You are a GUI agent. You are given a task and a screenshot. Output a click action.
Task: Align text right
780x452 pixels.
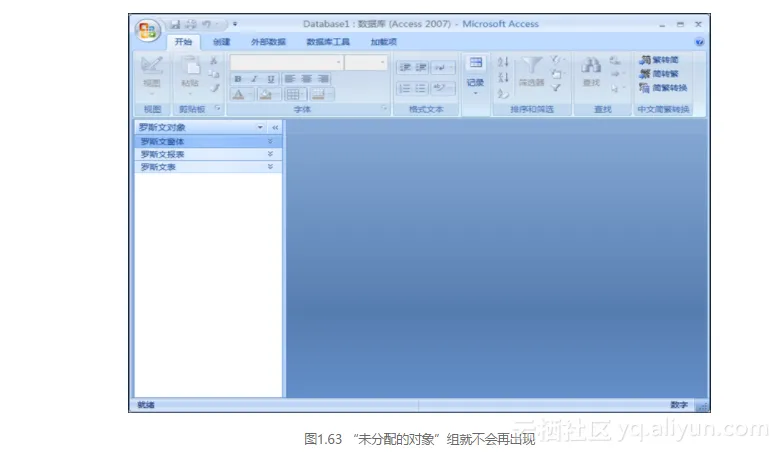click(323, 79)
